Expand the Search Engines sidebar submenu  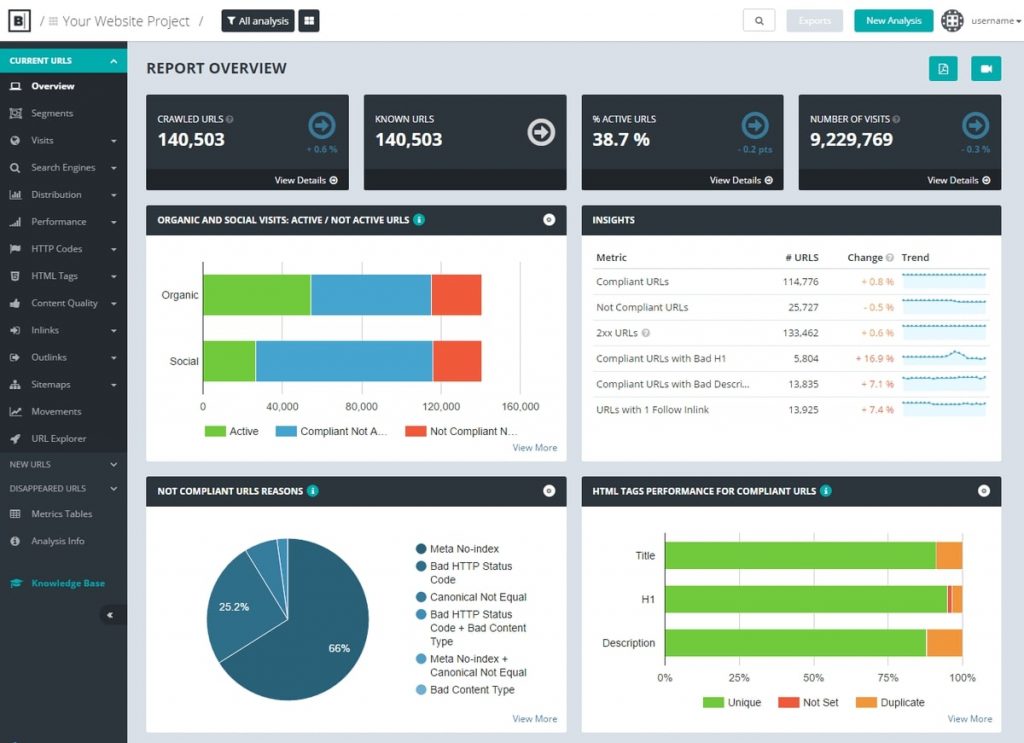114,168
